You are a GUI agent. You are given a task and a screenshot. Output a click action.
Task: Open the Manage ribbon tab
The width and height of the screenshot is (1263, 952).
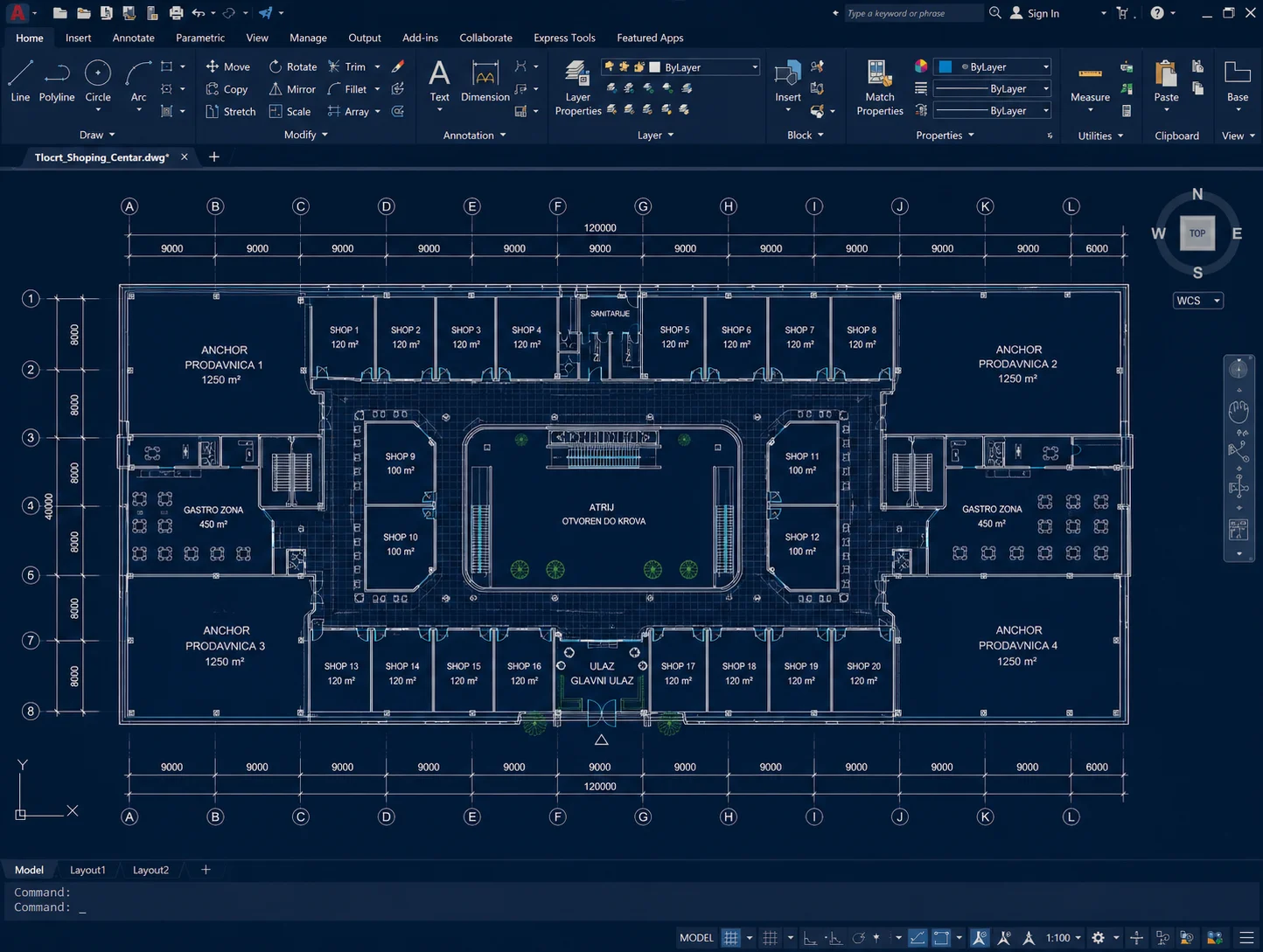(308, 38)
